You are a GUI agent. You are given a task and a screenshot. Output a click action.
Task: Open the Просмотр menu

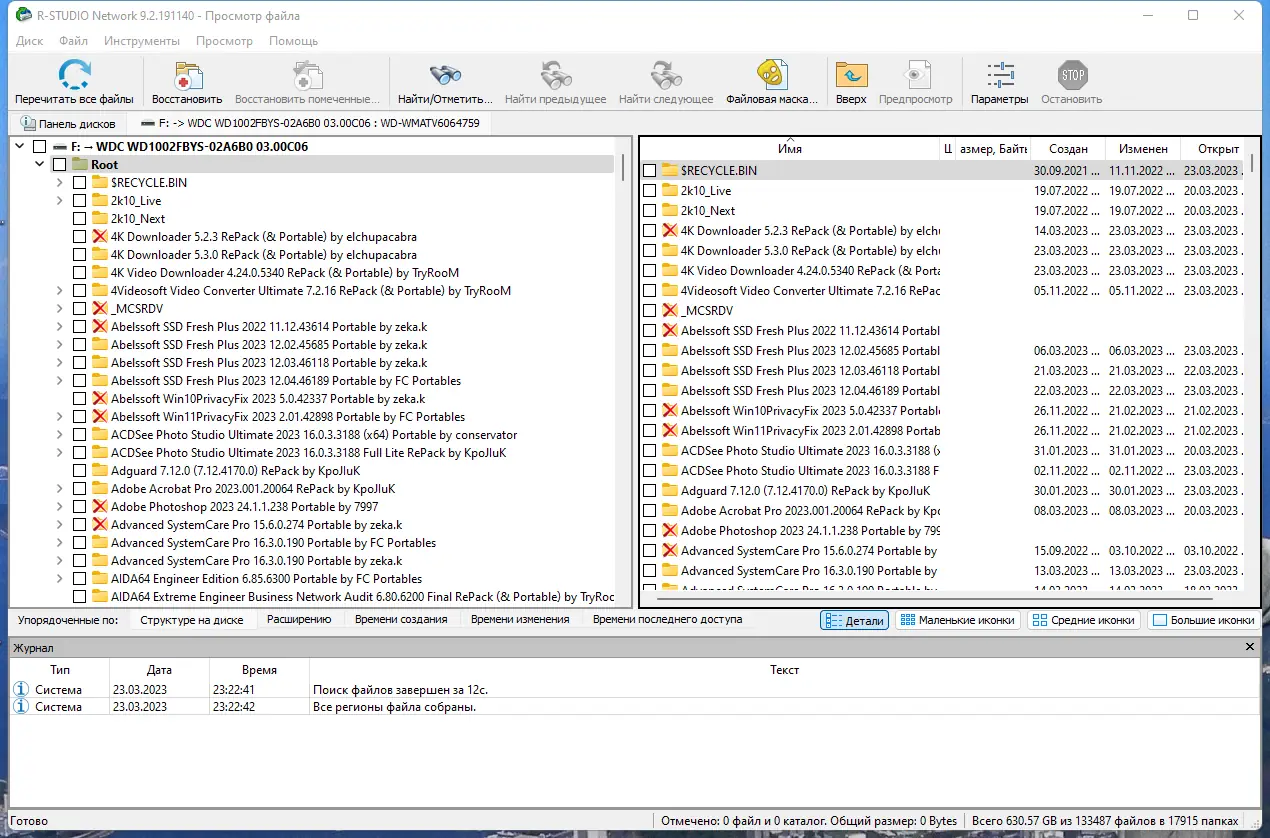point(225,41)
